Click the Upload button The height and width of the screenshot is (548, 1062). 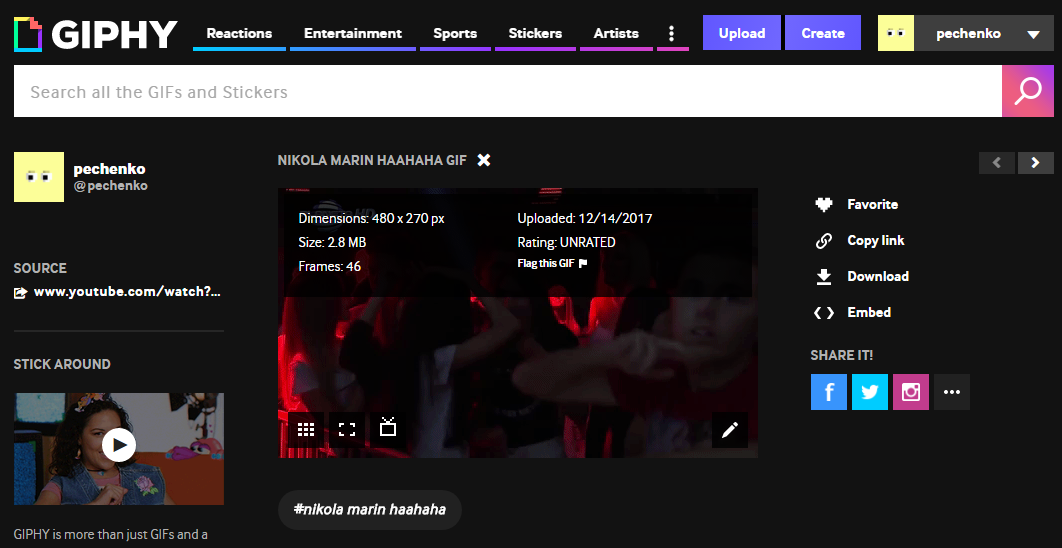[741, 33]
